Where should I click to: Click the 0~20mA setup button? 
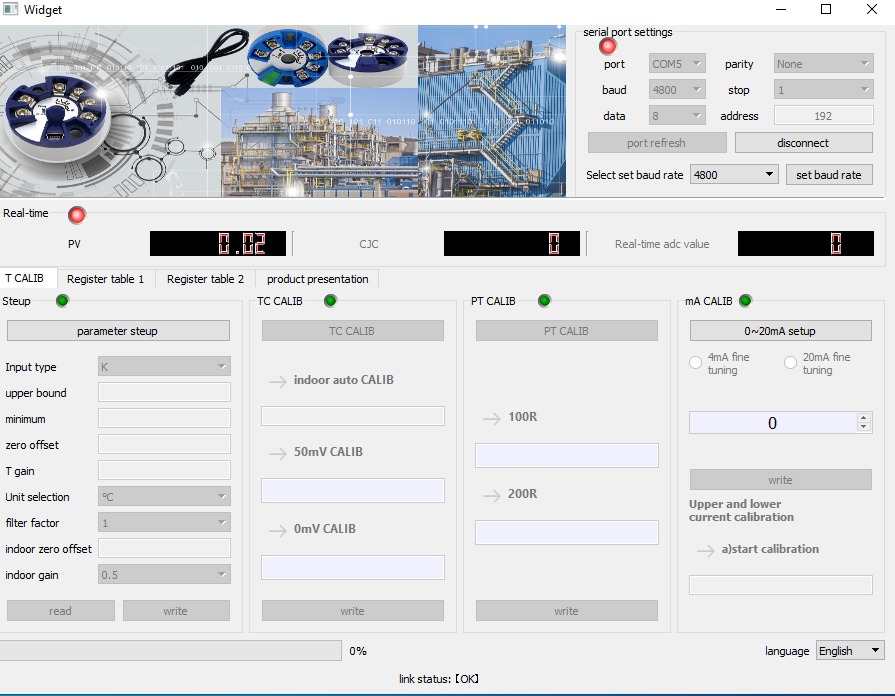point(781,331)
